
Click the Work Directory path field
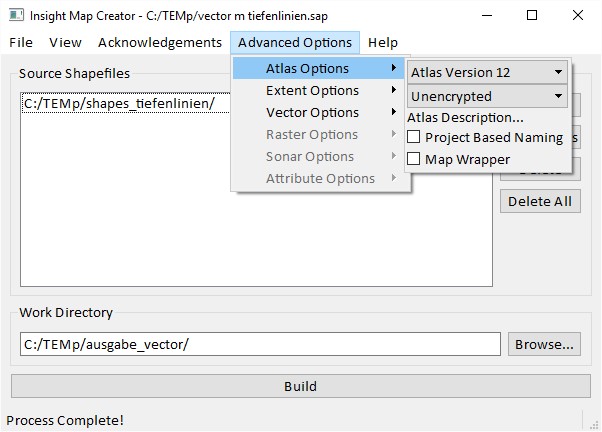[260, 345]
